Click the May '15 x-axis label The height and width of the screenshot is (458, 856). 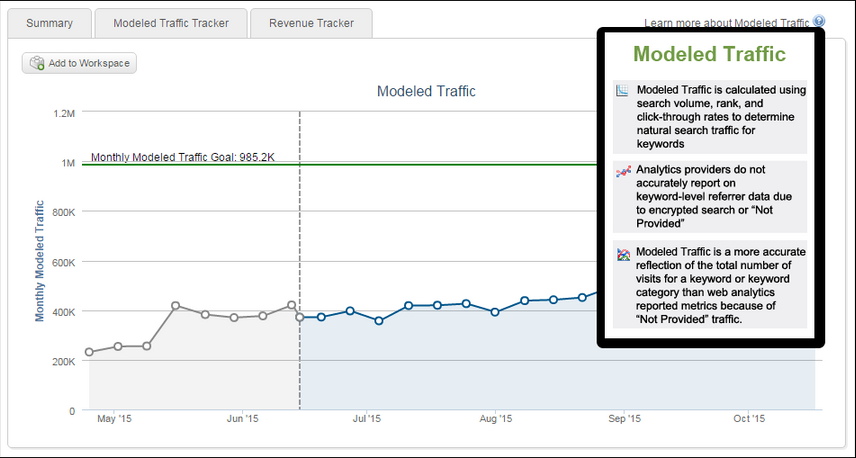114,419
